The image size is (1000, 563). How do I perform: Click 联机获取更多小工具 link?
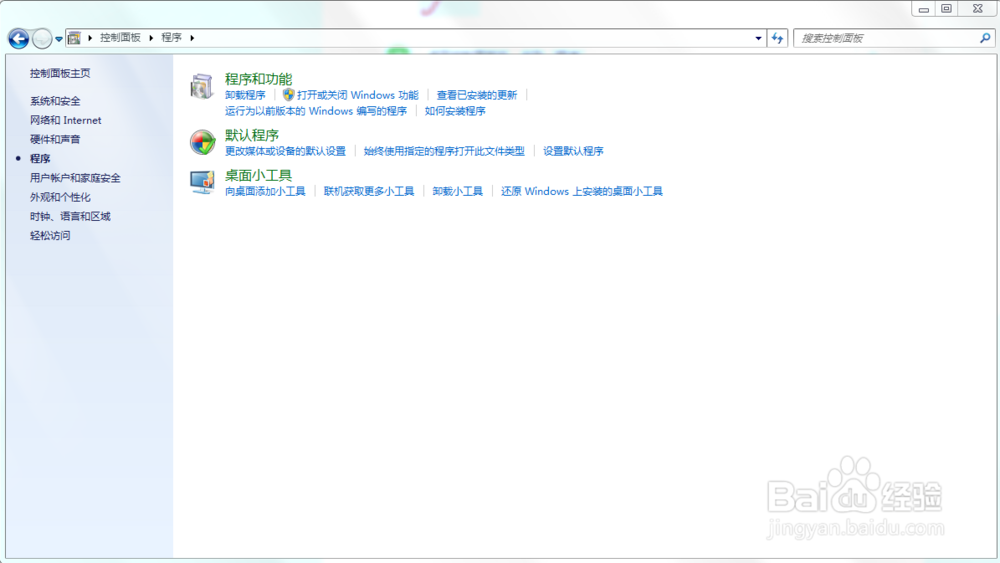pos(369,191)
